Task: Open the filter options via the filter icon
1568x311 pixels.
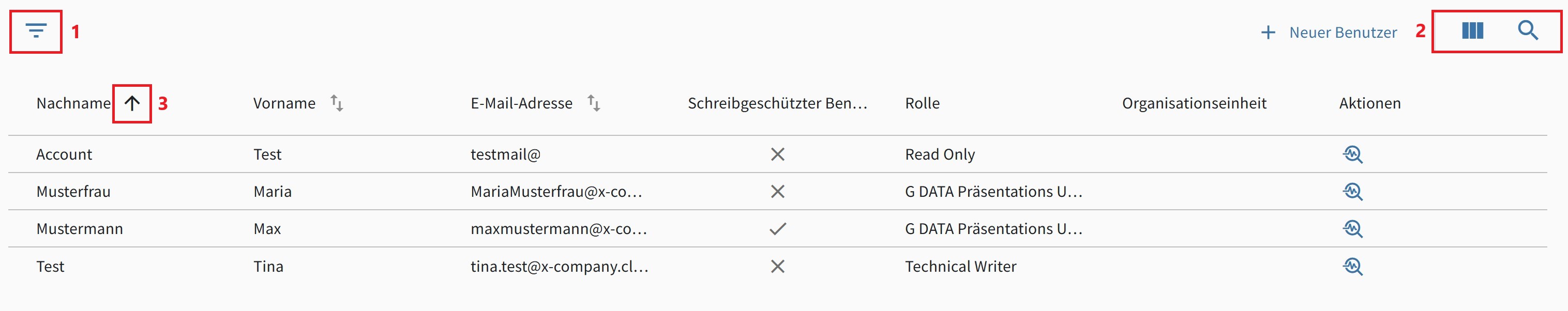Action: pos(35,29)
